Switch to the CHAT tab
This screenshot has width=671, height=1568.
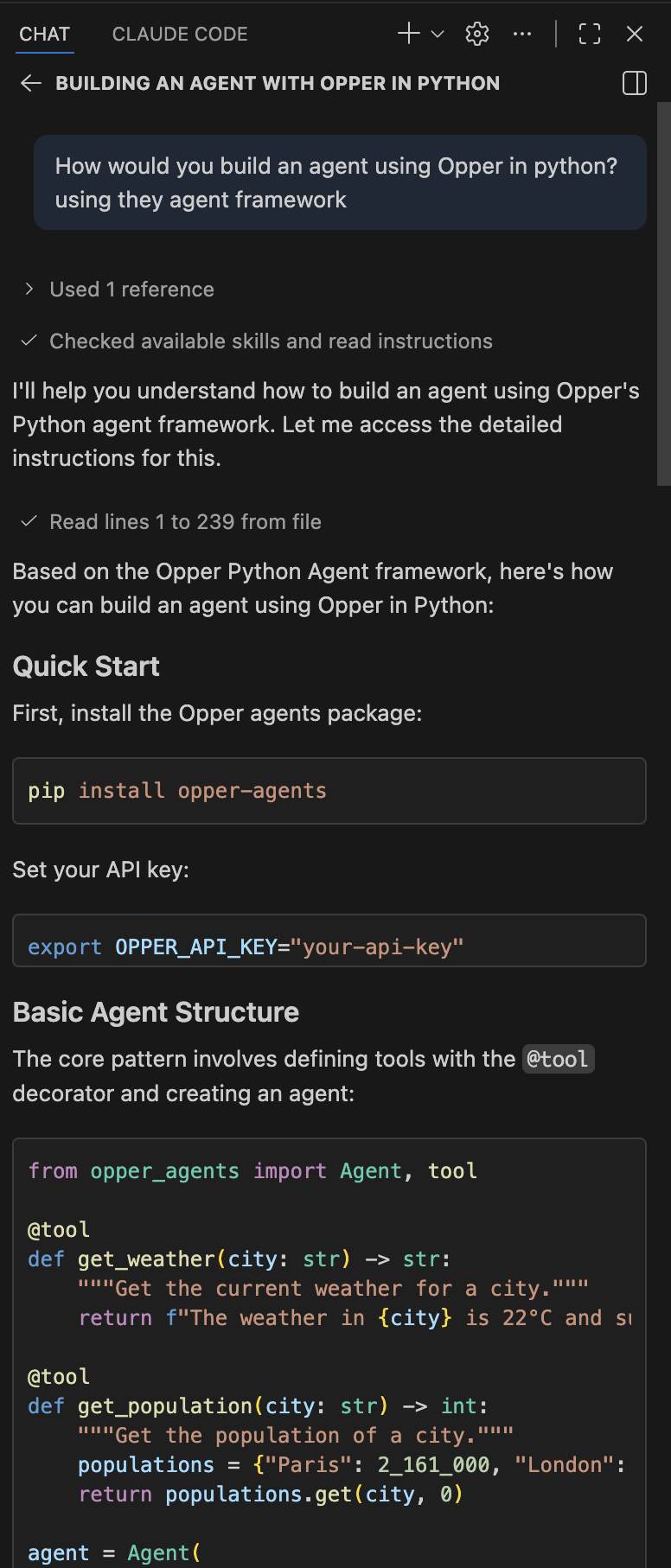(x=45, y=35)
